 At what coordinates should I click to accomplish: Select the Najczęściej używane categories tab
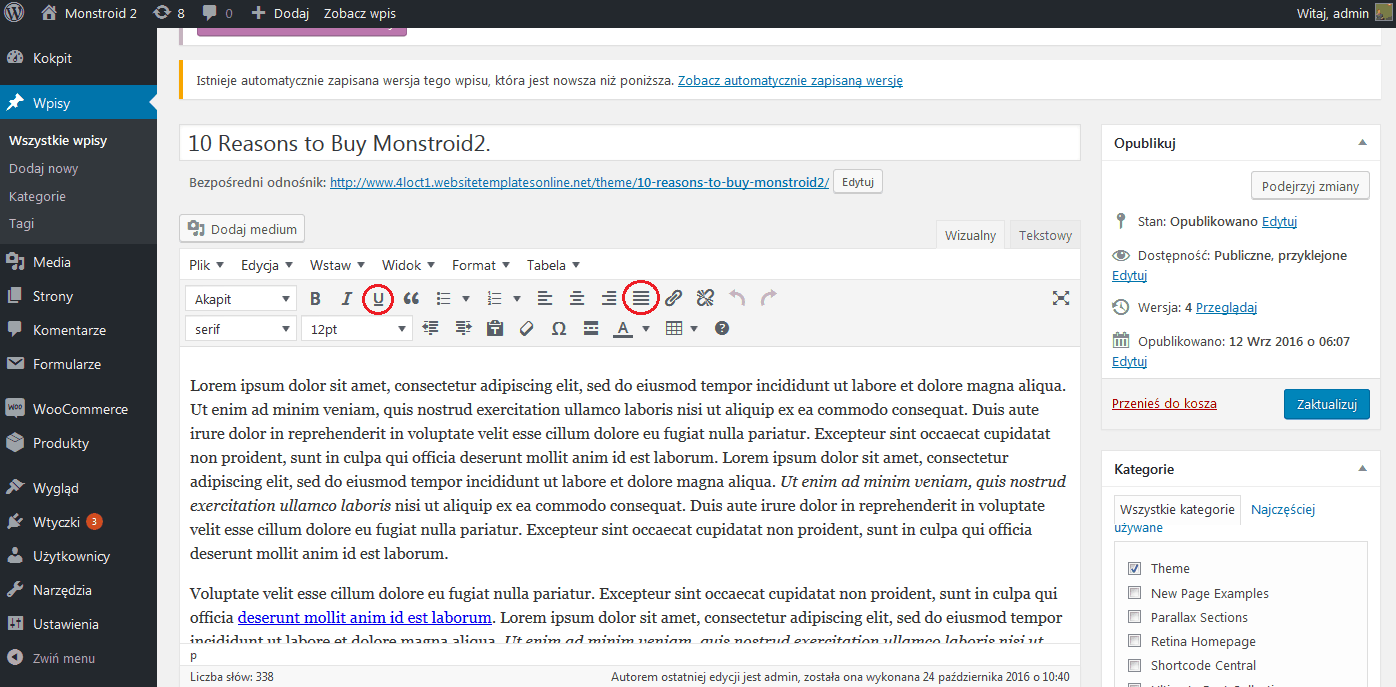tap(1283, 509)
